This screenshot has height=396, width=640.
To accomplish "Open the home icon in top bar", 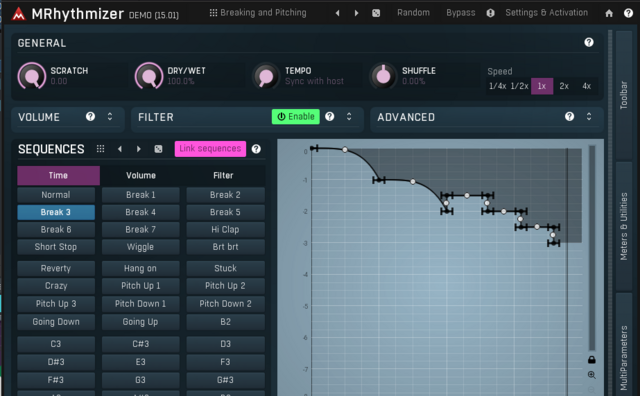I will pos(609,13).
